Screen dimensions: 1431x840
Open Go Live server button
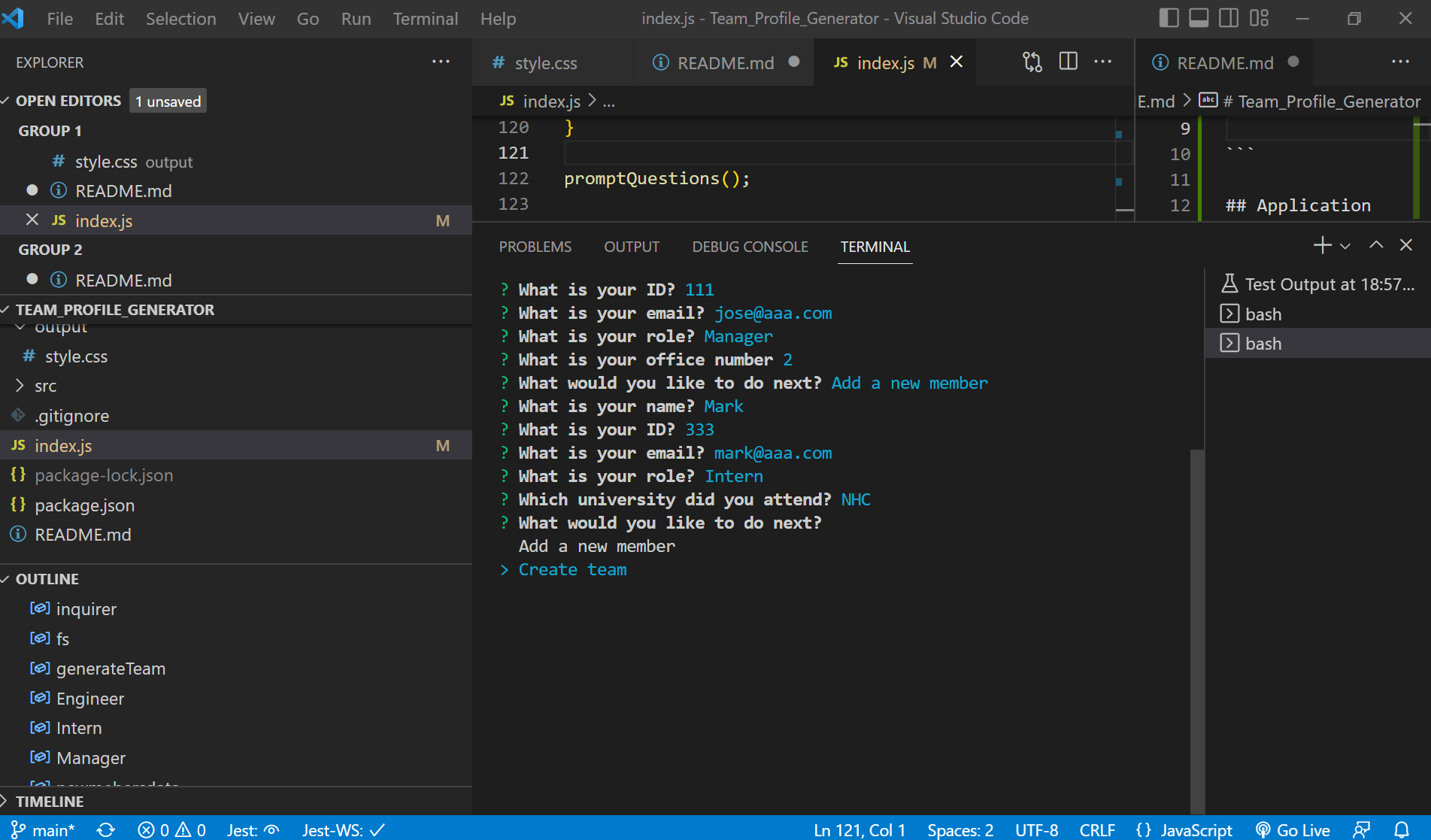point(1293,829)
